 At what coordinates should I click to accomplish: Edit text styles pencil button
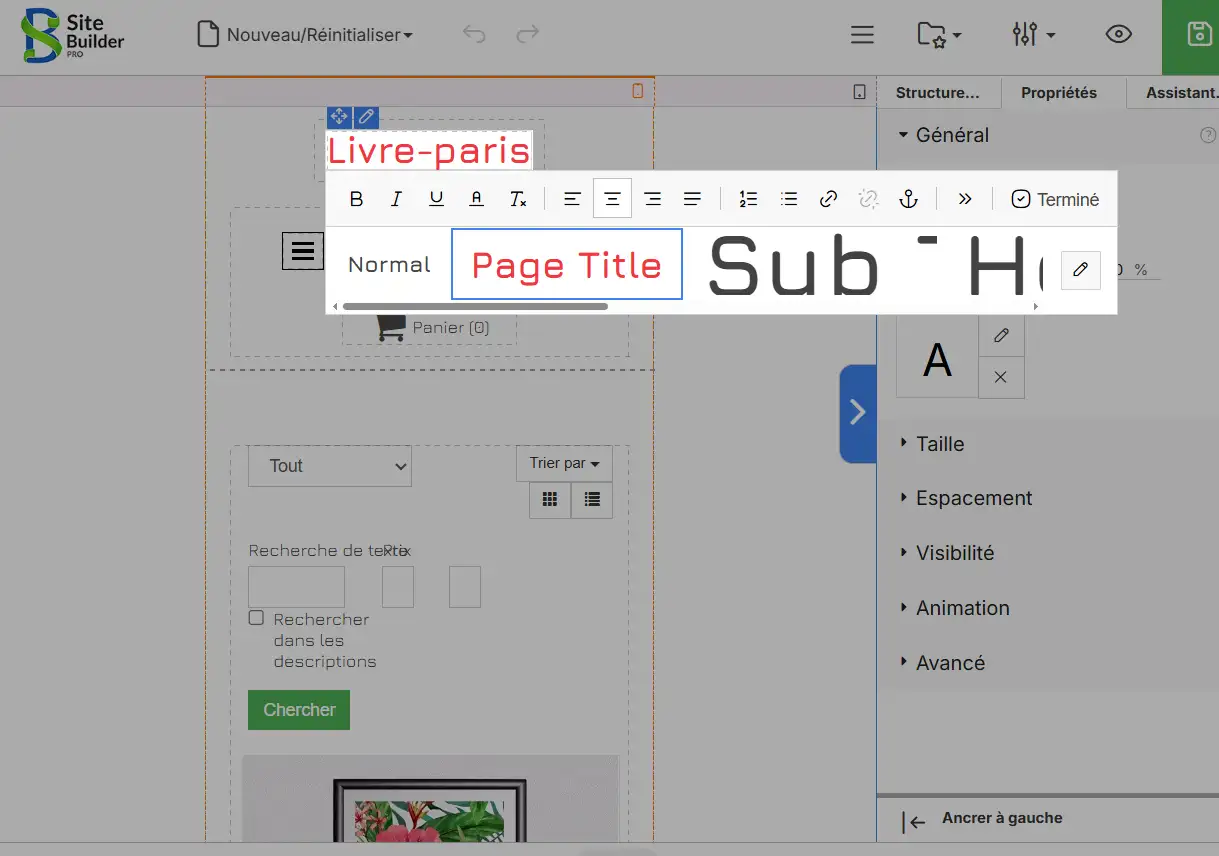[x=1080, y=270]
